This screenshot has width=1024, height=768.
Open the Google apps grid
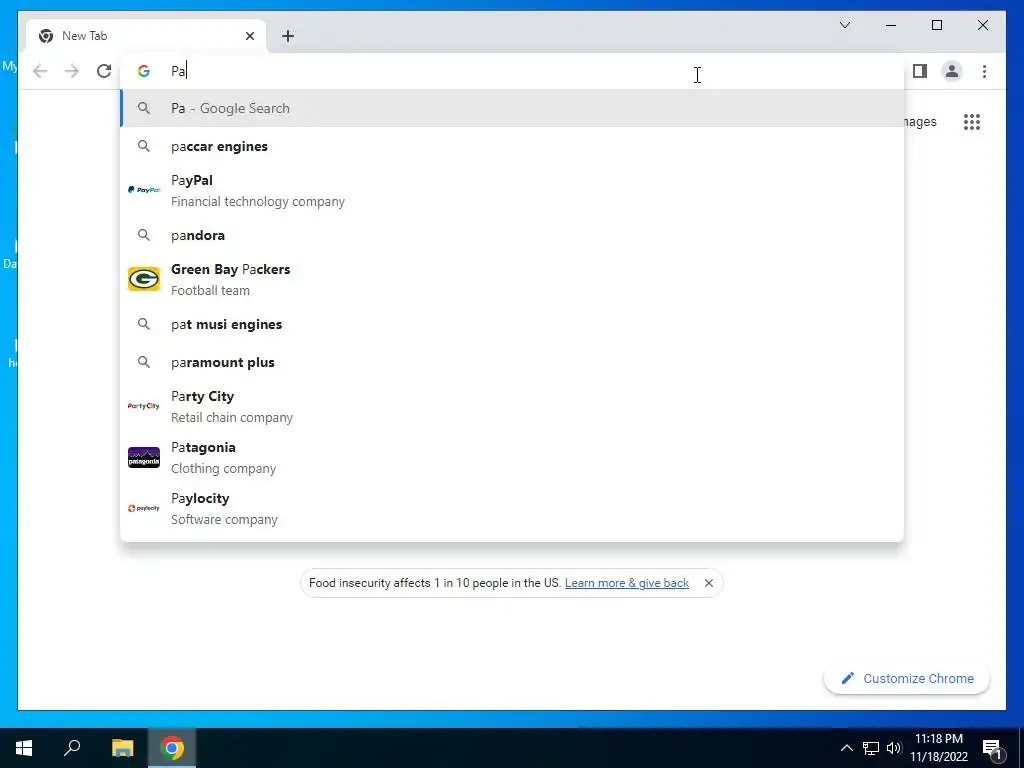(972, 122)
